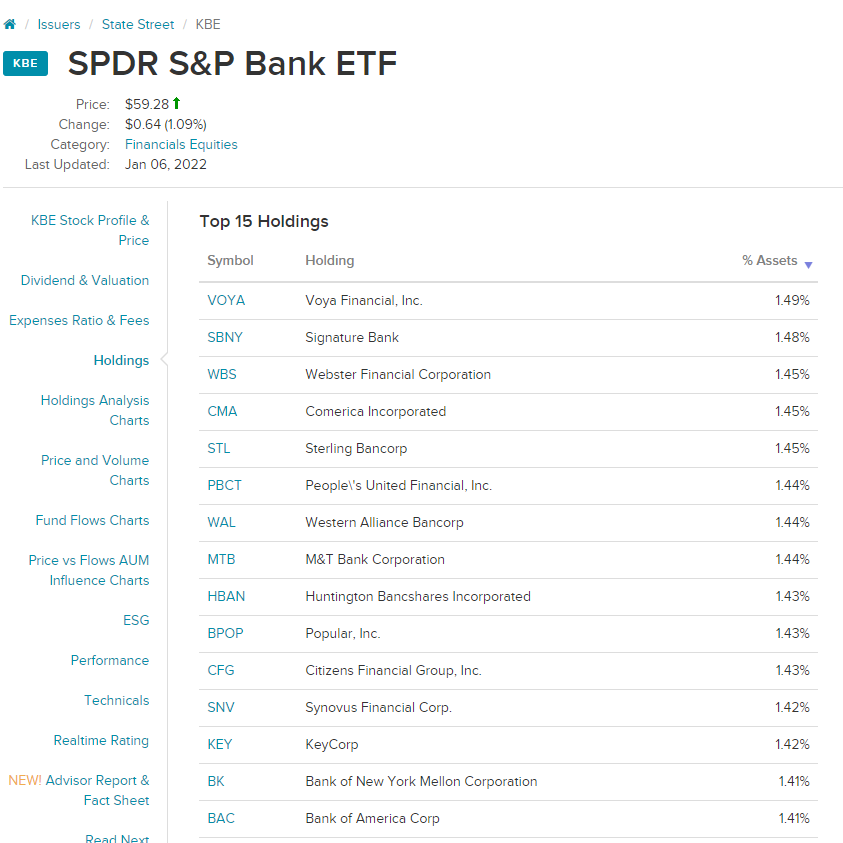Sort table by Symbol column header
This screenshot has width=843, height=843.
230,260
